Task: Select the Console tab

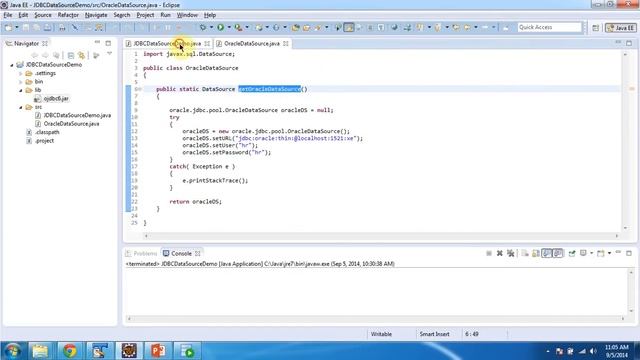Action: point(181,253)
